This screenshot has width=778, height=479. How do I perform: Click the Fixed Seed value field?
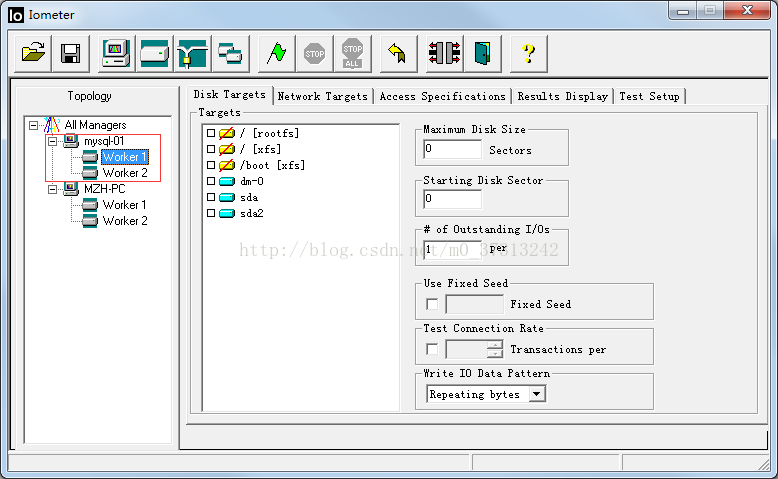tap(475, 304)
